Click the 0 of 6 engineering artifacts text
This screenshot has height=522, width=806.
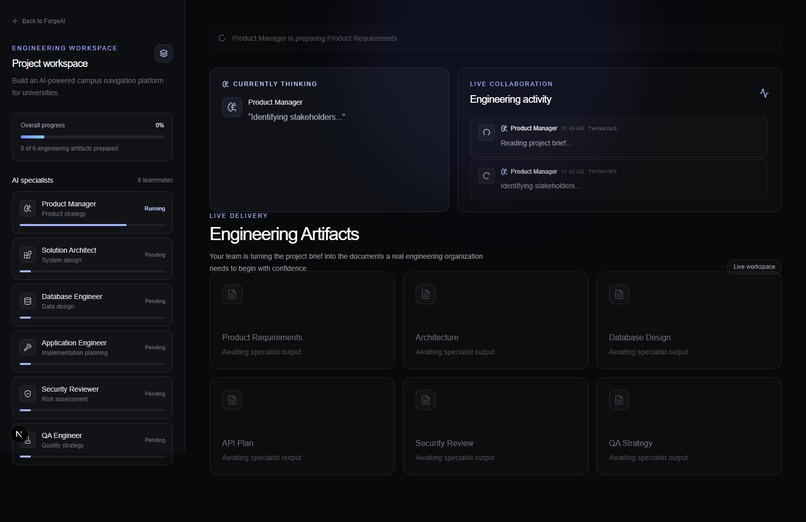(x=69, y=148)
